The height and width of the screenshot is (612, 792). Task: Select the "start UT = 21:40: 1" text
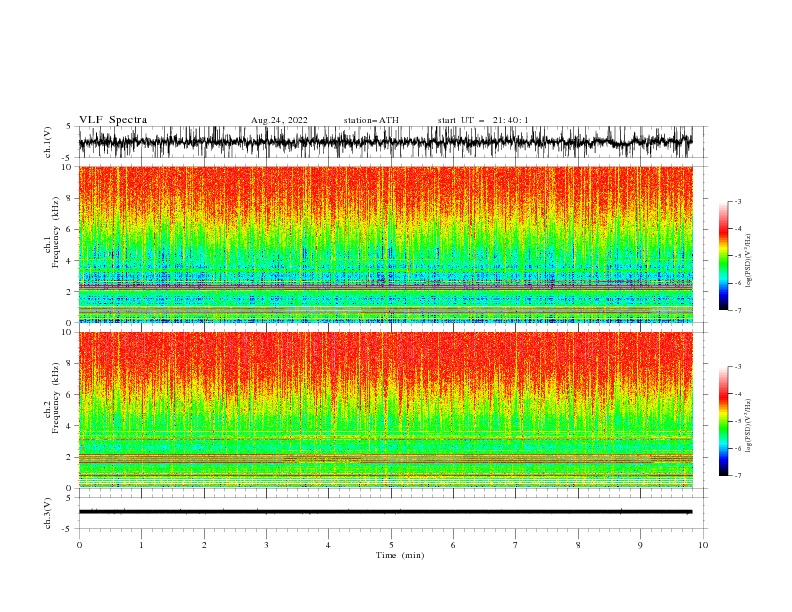click(x=483, y=120)
